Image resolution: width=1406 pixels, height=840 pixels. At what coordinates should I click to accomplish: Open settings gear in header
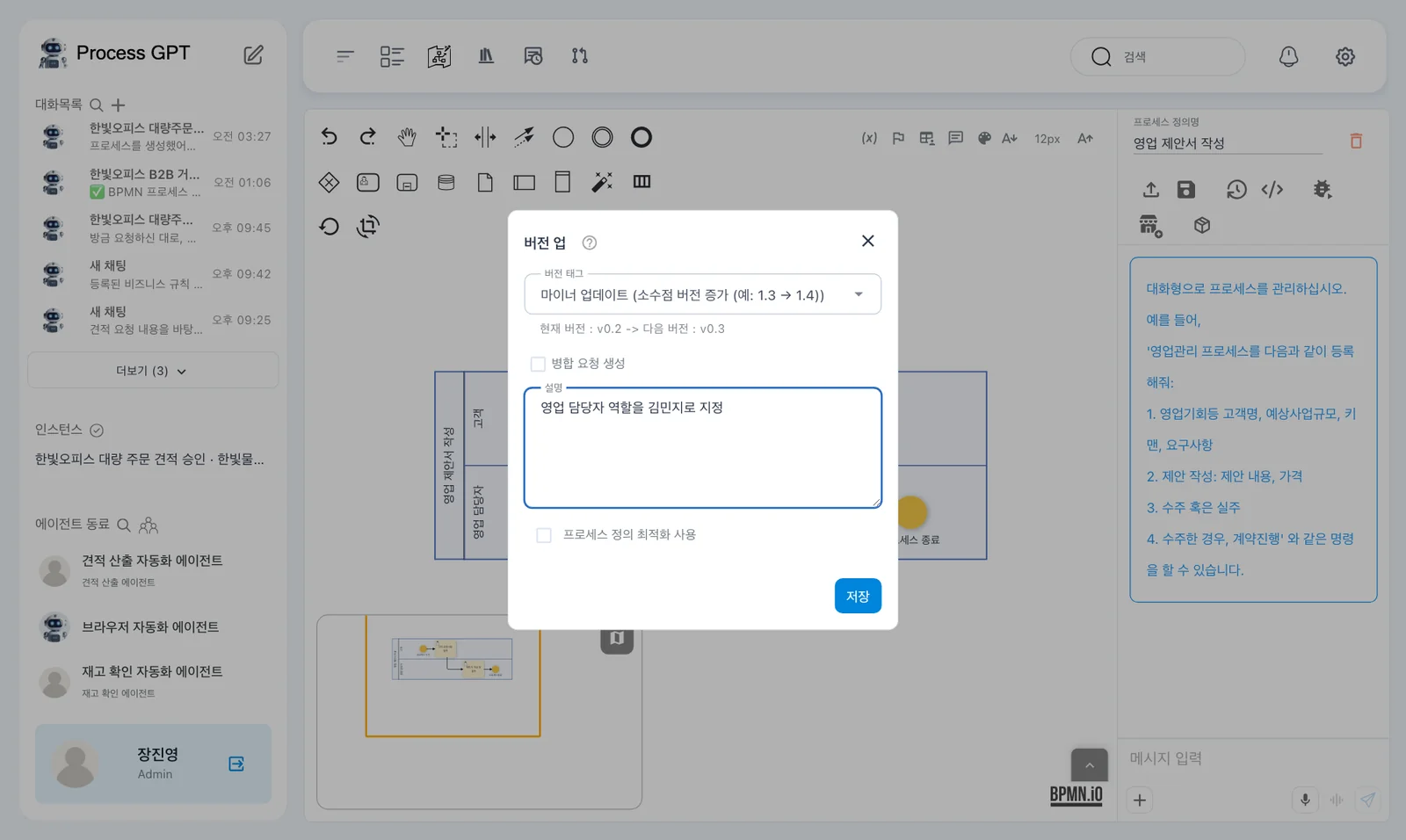(x=1345, y=56)
